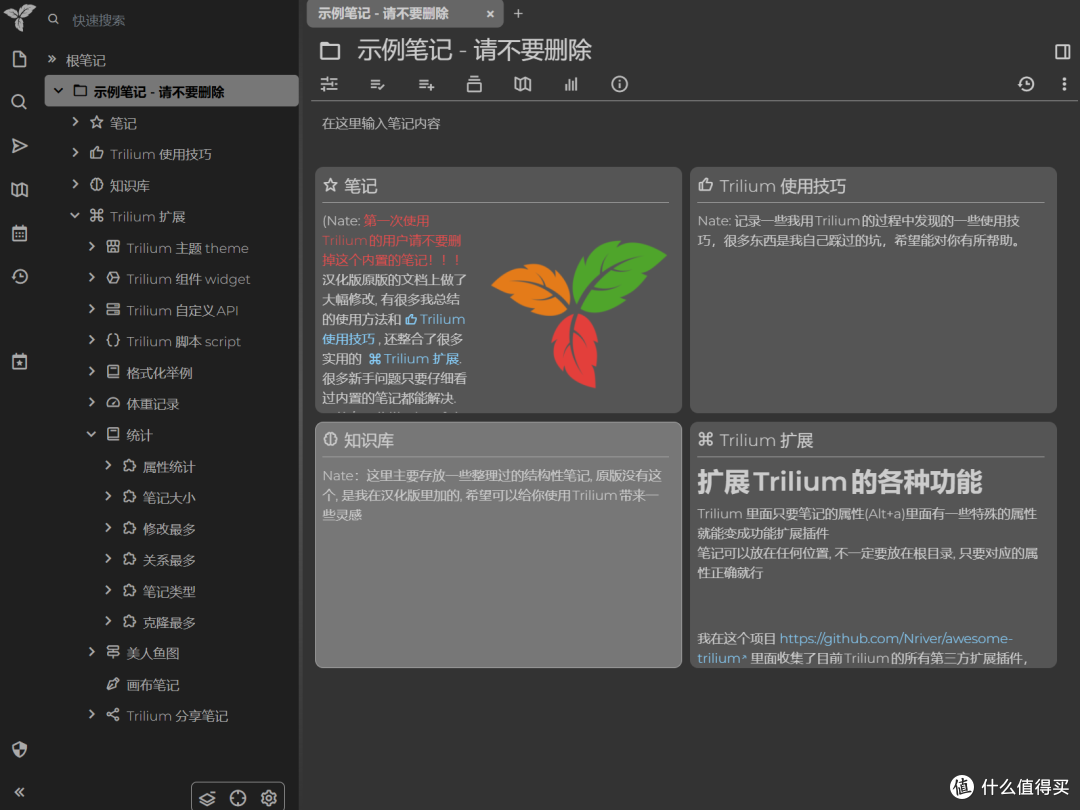Click the crosshair scroll-to-active-note icon
1080x810 pixels.
(238, 798)
